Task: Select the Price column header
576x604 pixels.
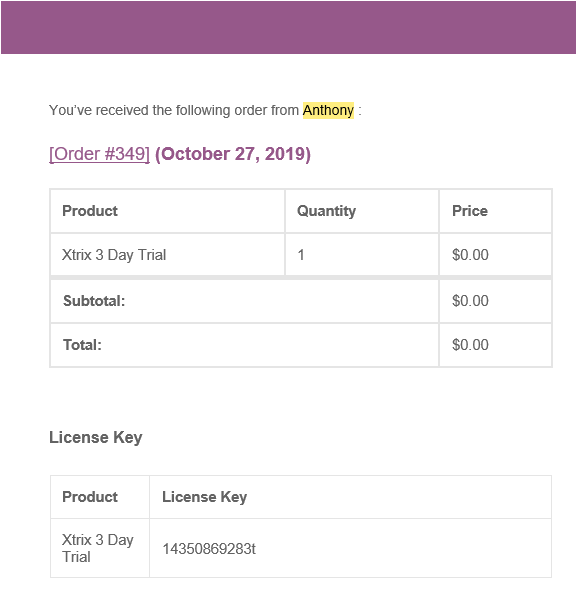Action: click(470, 211)
